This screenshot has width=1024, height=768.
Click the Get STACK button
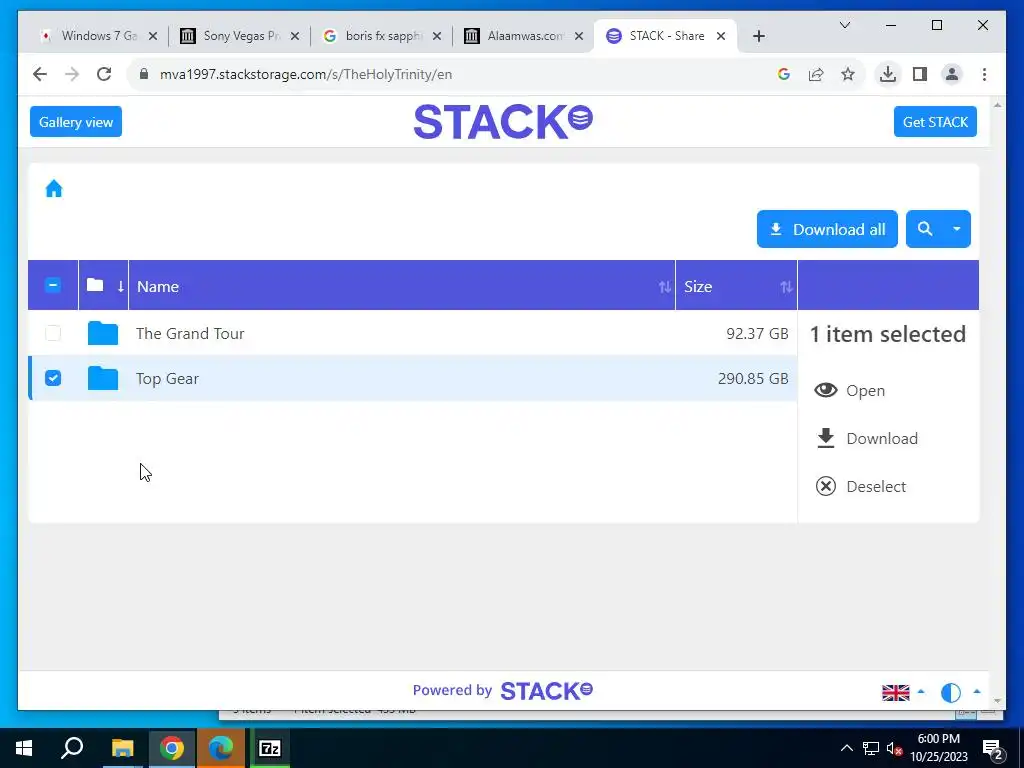click(935, 121)
